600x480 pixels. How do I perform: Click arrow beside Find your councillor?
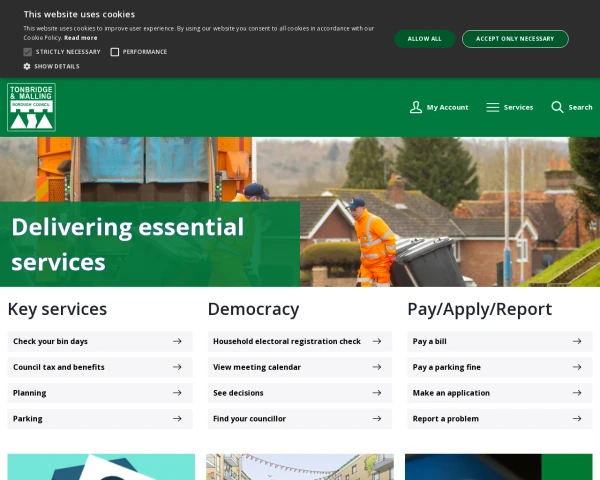(377, 419)
